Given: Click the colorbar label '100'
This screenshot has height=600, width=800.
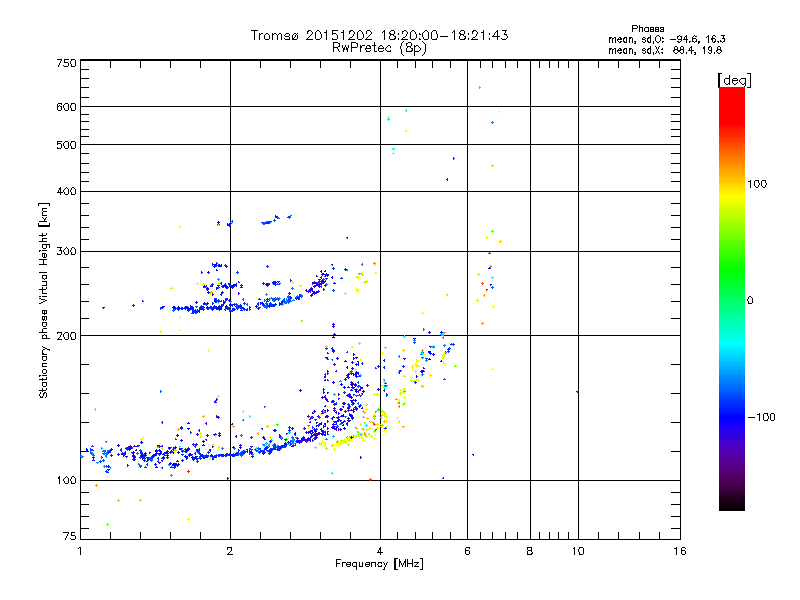Looking at the screenshot, I should pyautogui.click(x=757, y=184).
